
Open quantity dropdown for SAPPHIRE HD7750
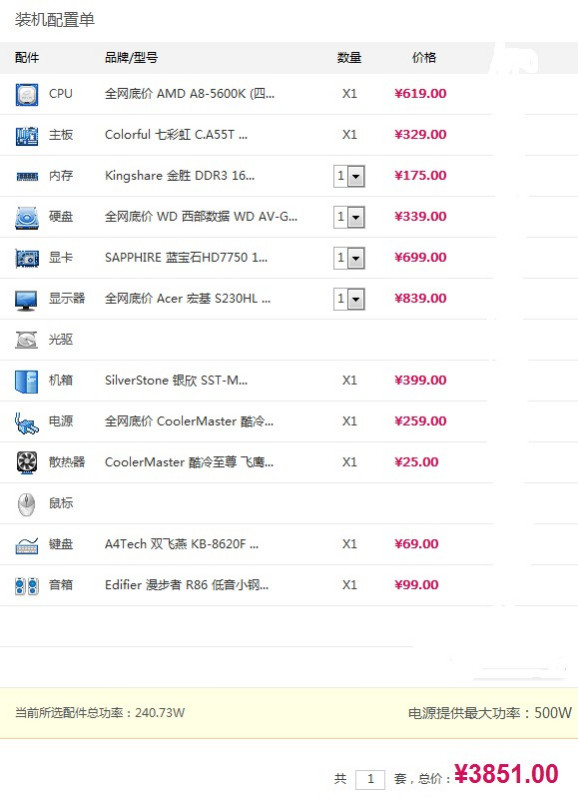click(349, 258)
